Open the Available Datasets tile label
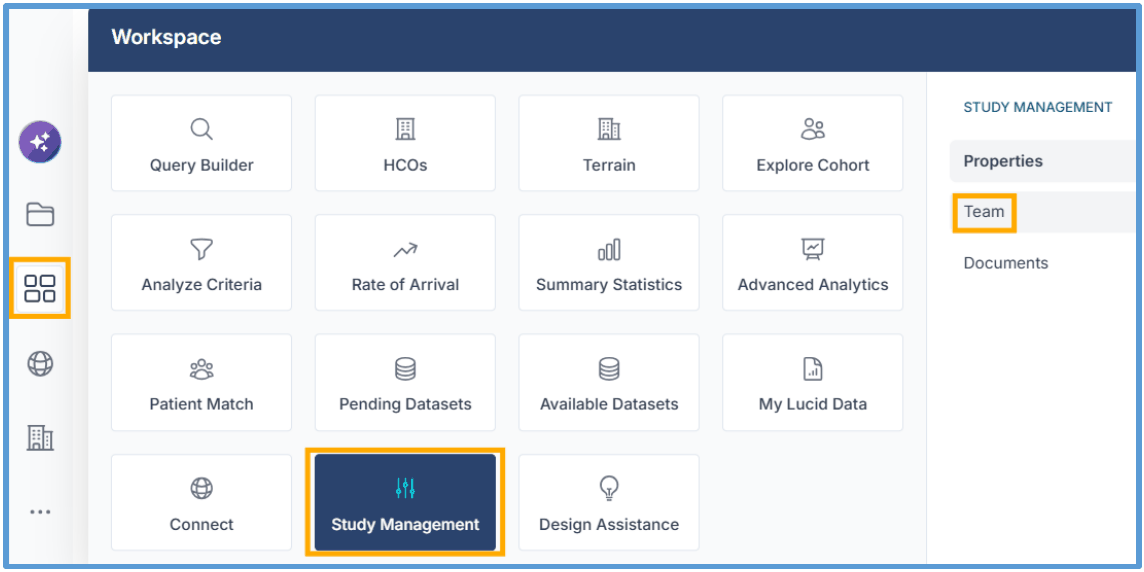 point(609,404)
